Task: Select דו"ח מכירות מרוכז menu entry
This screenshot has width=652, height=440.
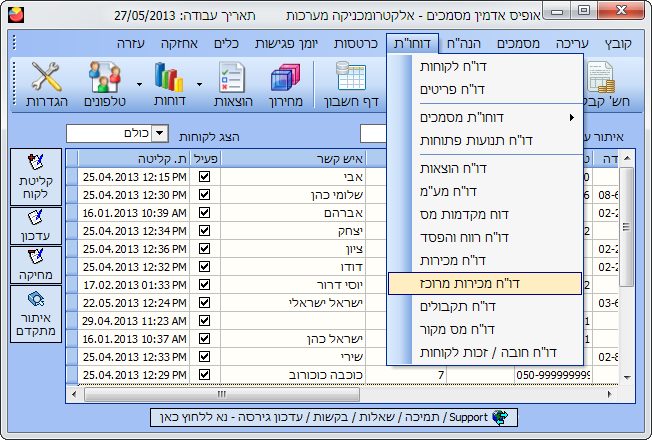Action: tap(485, 284)
